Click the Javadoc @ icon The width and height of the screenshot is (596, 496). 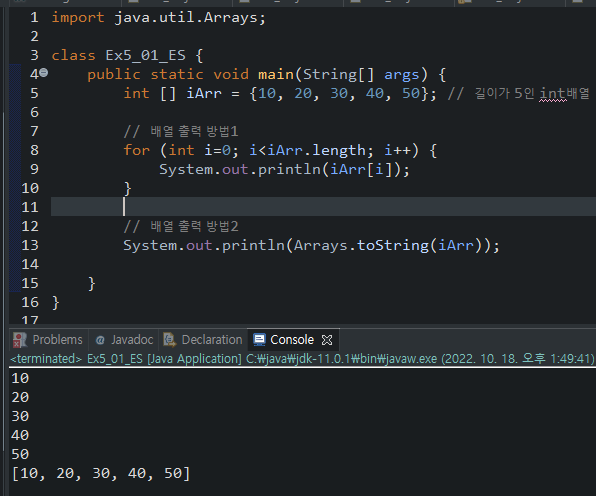tap(100, 340)
